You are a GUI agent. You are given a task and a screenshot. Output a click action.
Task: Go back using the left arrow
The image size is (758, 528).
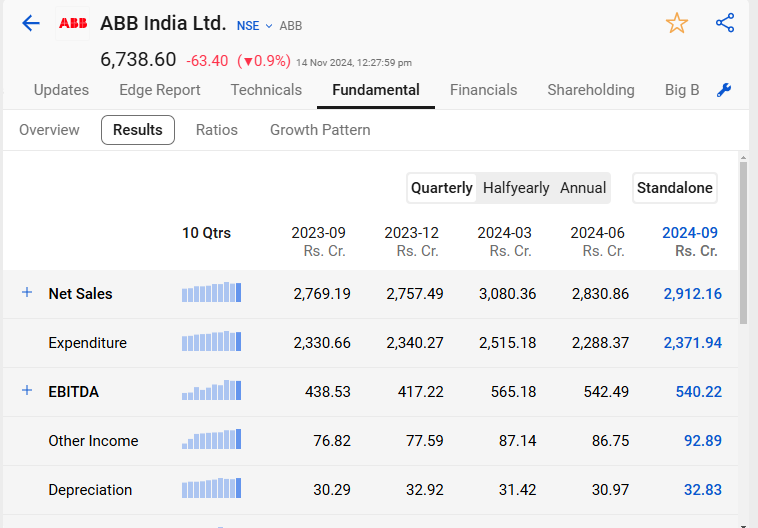click(x=30, y=23)
